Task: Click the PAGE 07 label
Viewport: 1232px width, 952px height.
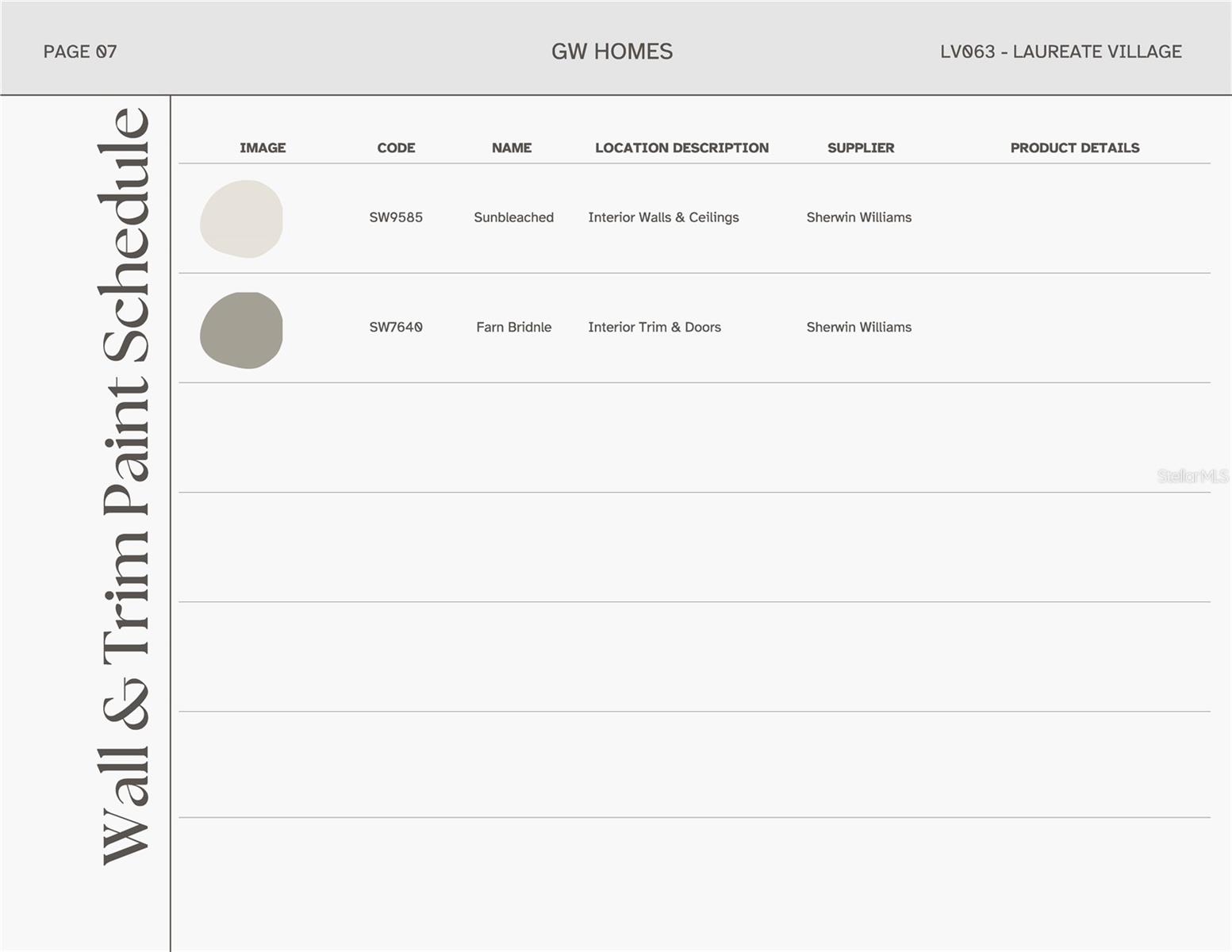Action: point(80,52)
